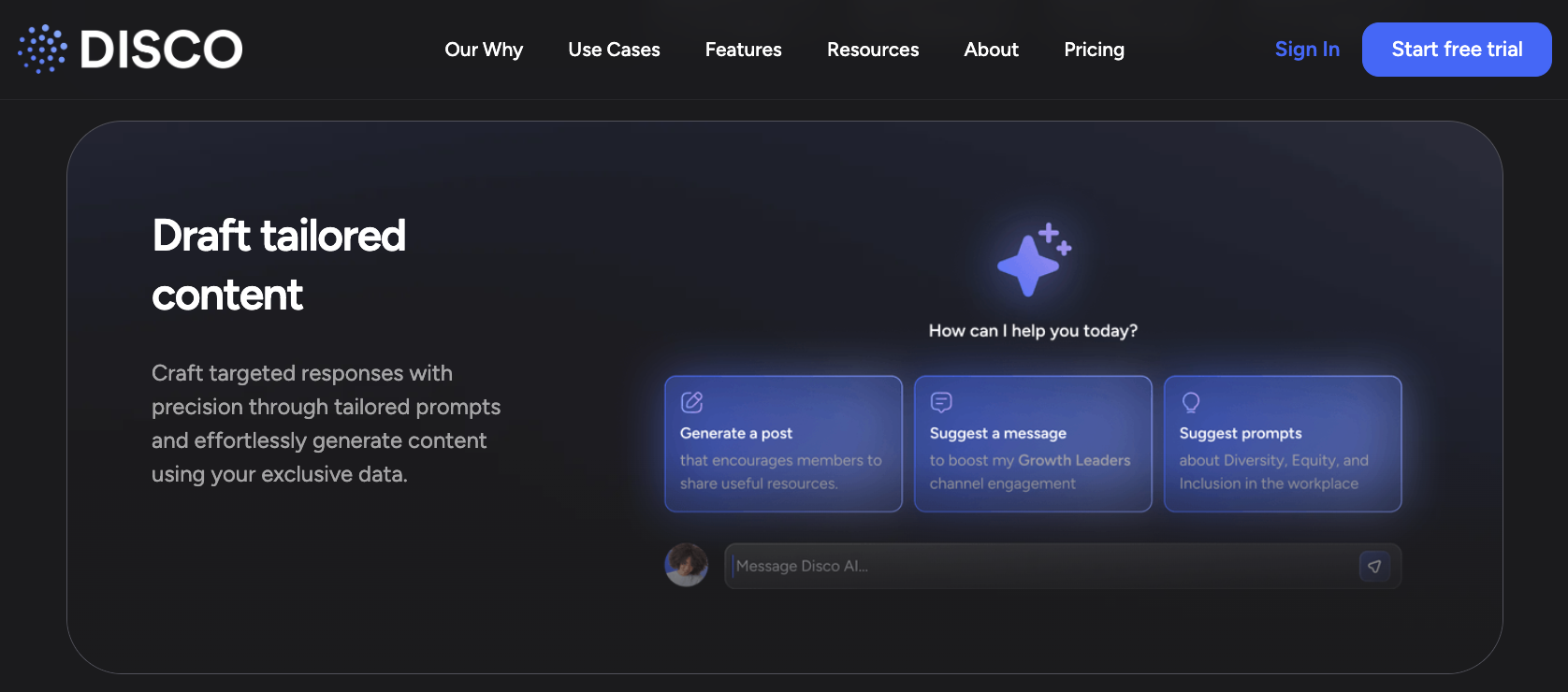Click the Start free trial button

1457,50
